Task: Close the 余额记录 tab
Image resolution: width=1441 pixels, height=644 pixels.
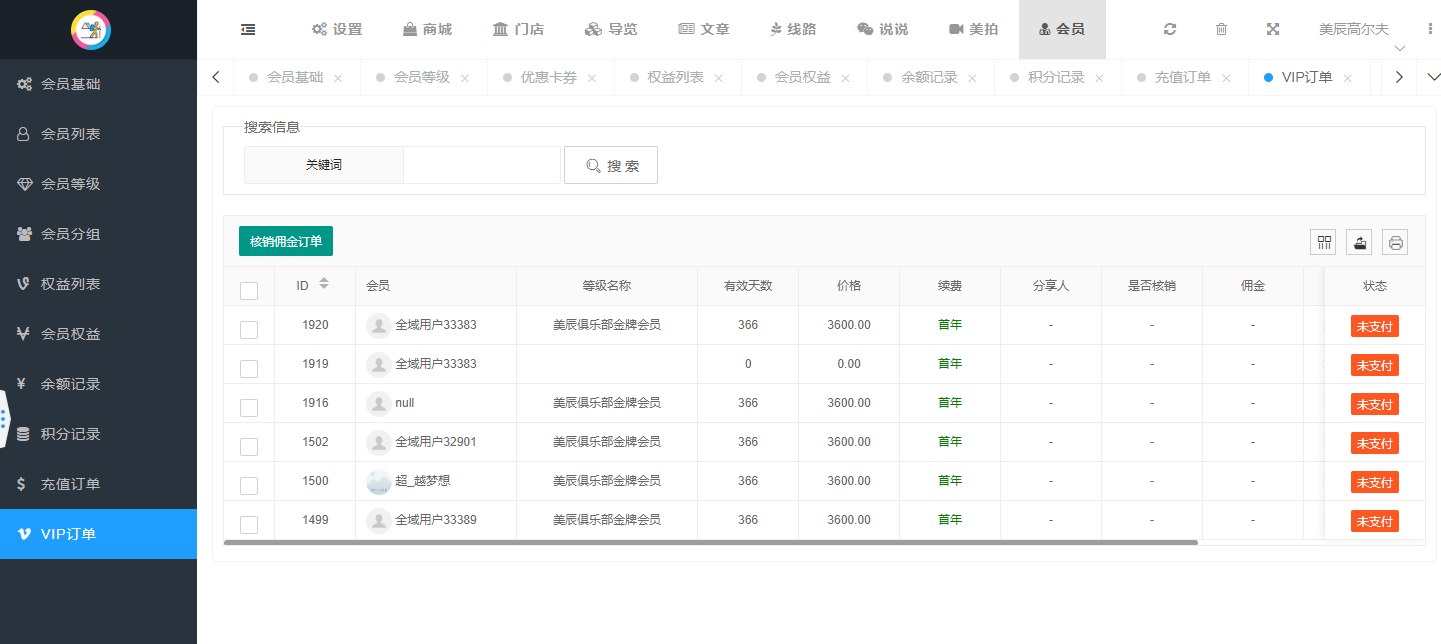Action: (972, 78)
